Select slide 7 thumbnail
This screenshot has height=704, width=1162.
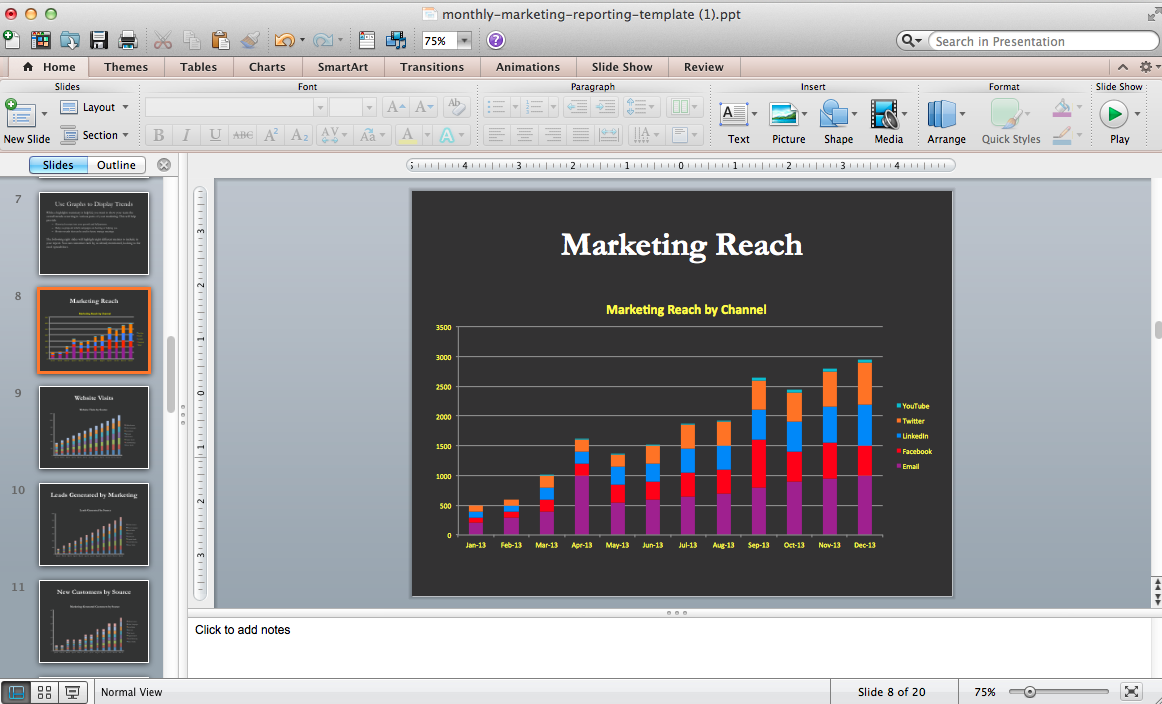coord(94,233)
